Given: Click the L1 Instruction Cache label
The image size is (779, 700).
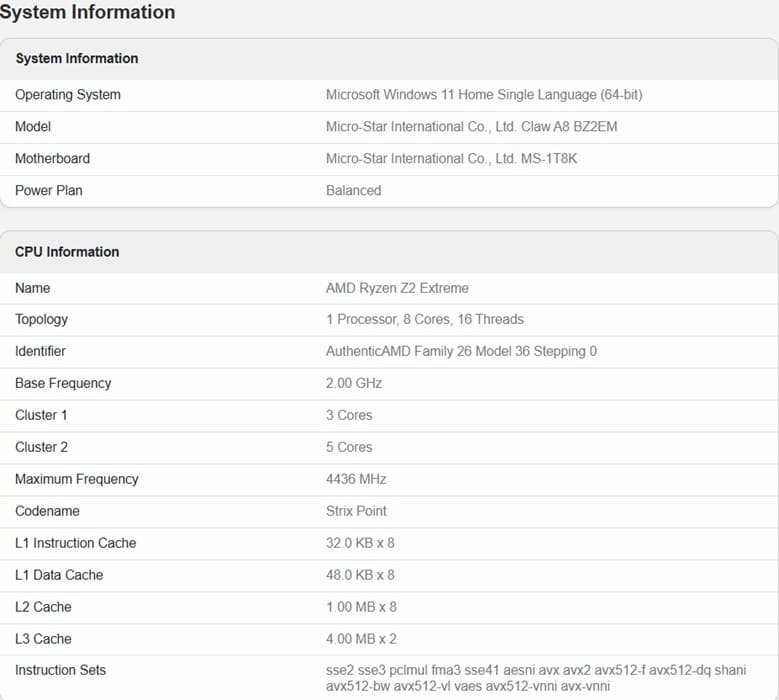Looking at the screenshot, I should (76, 543).
